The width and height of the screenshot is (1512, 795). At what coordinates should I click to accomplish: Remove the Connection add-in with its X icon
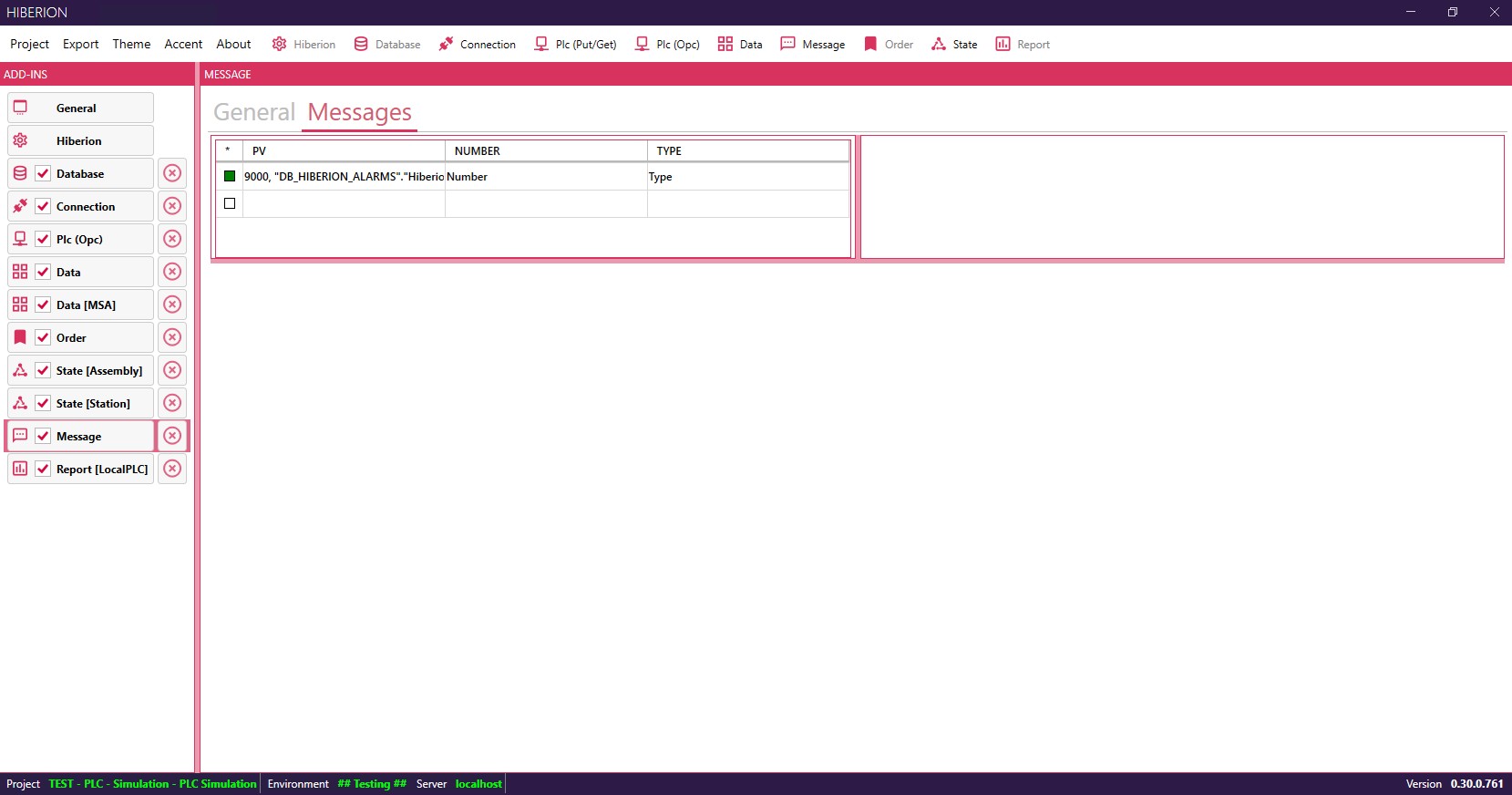(x=172, y=206)
